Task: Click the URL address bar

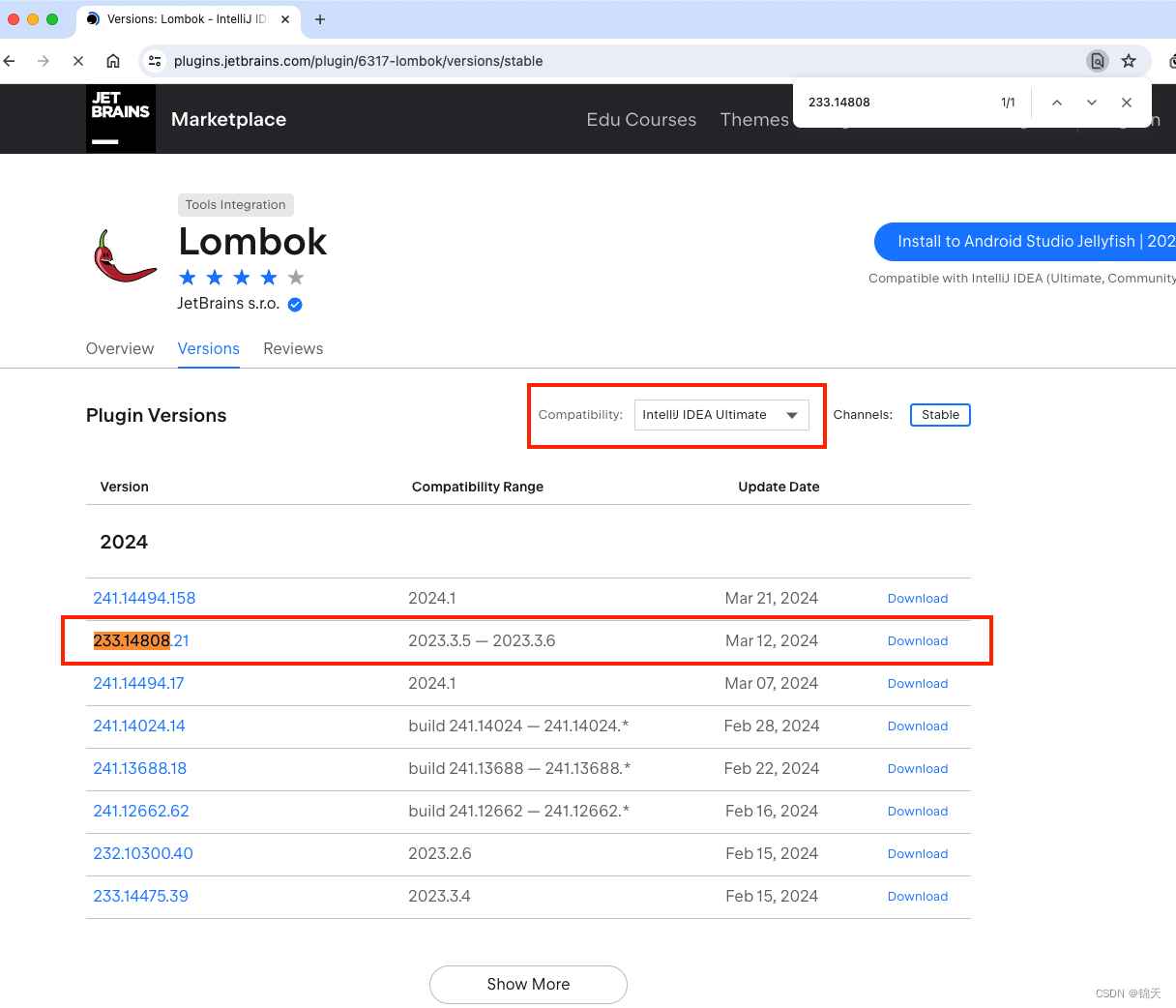Action: [619, 61]
